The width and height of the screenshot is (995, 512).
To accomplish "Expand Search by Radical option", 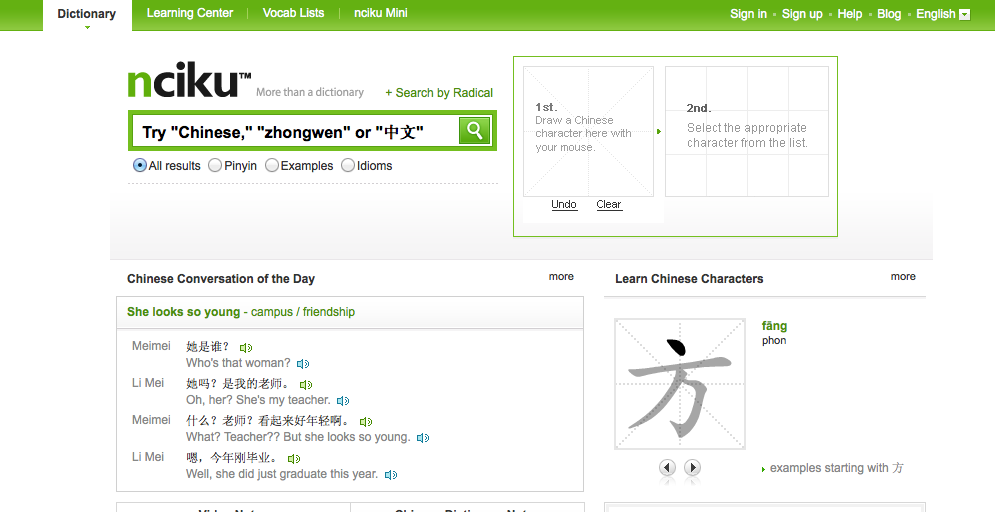I will point(439,93).
